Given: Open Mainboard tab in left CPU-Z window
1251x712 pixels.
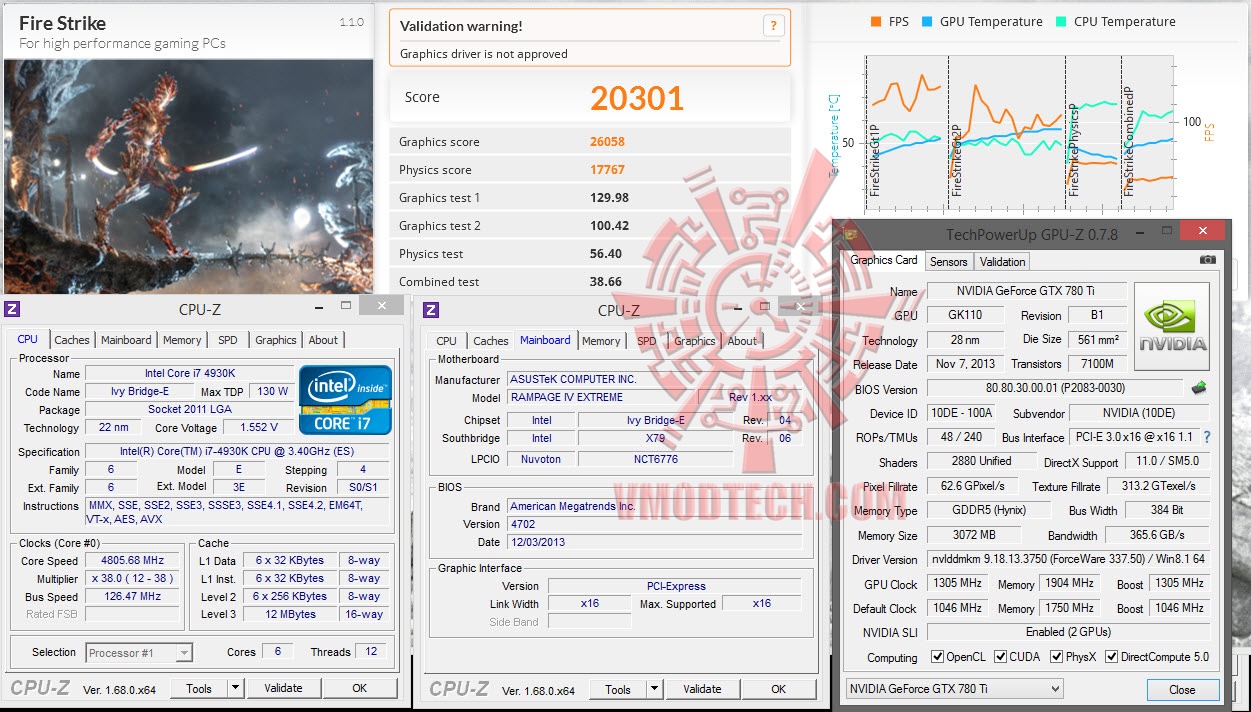Looking at the screenshot, I should 126,340.
